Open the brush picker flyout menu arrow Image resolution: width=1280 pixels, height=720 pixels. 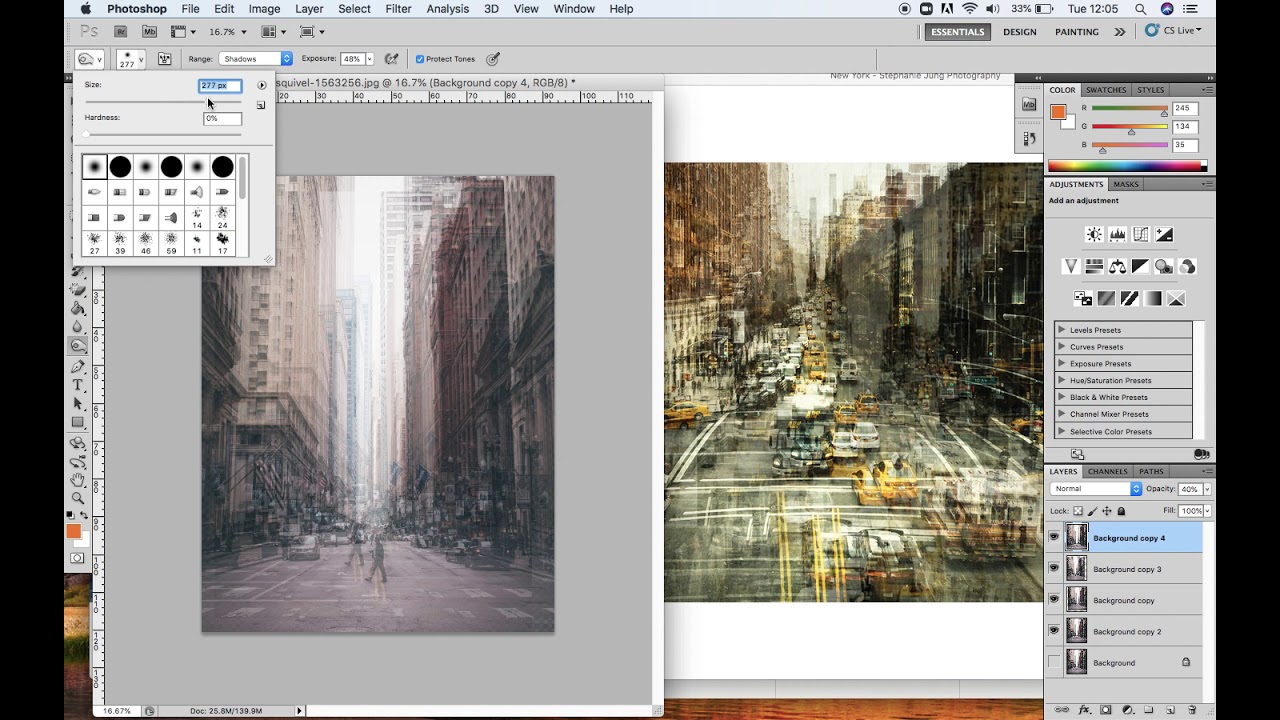point(262,86)
